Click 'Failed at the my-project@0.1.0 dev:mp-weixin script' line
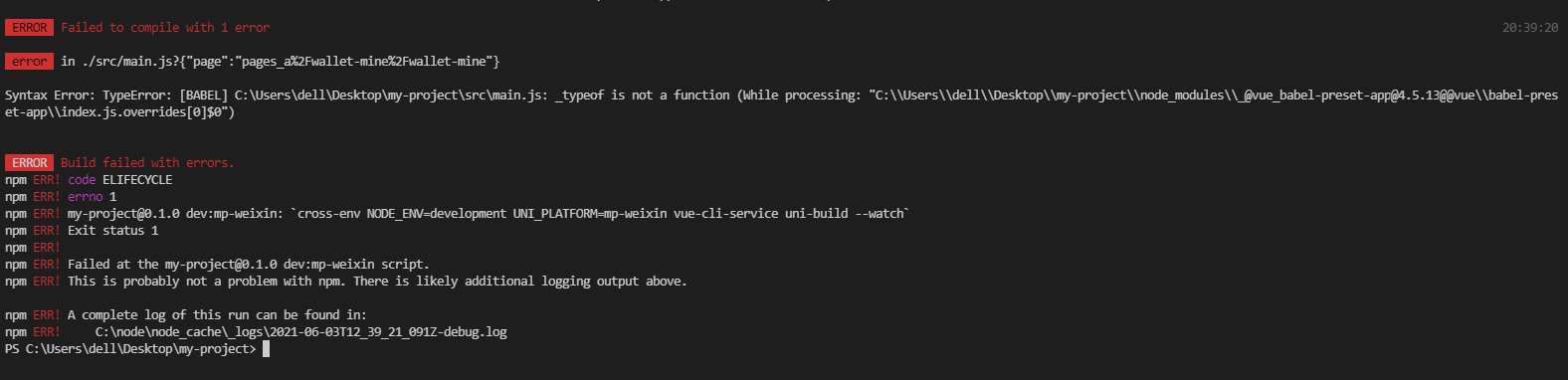This screenshot has width=1568, height=380. (249, 265)
